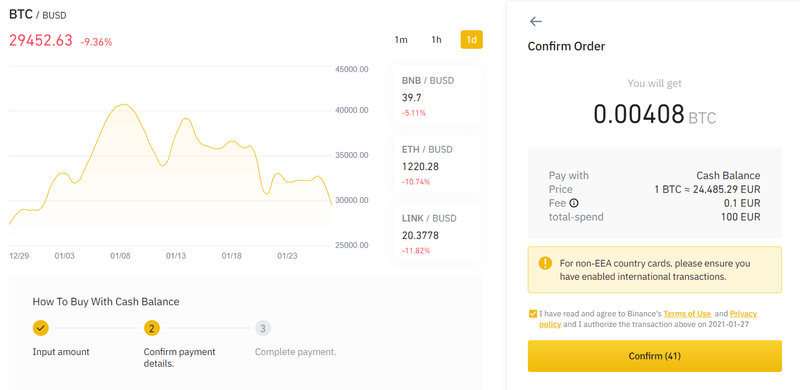Confirm the order with the yellow button
Screen dimensions: 800x390
tap(655, 356)
